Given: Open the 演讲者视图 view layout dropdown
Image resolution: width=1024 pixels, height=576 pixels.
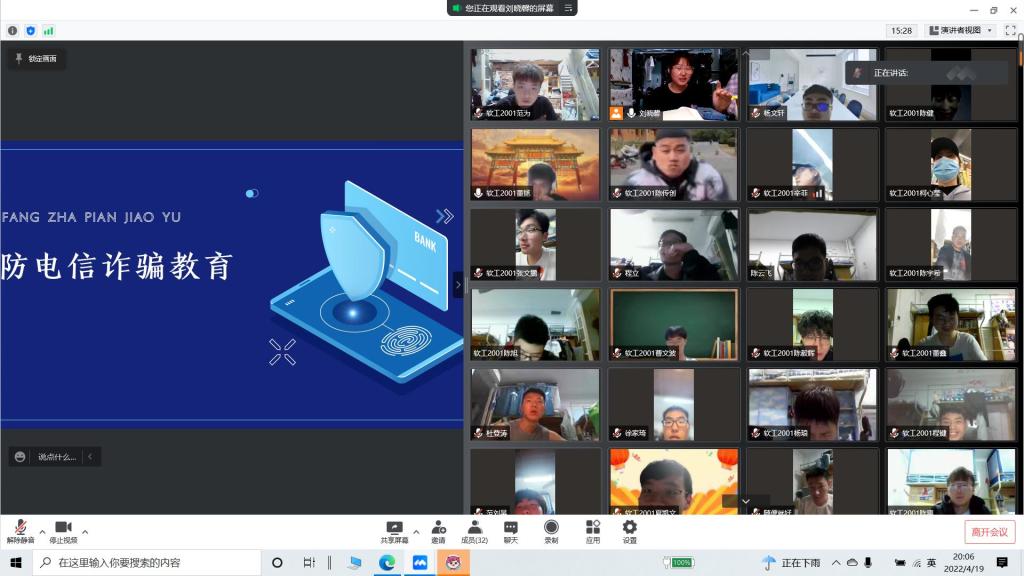Looking at the screenshot, I should (x=960, y=31).
